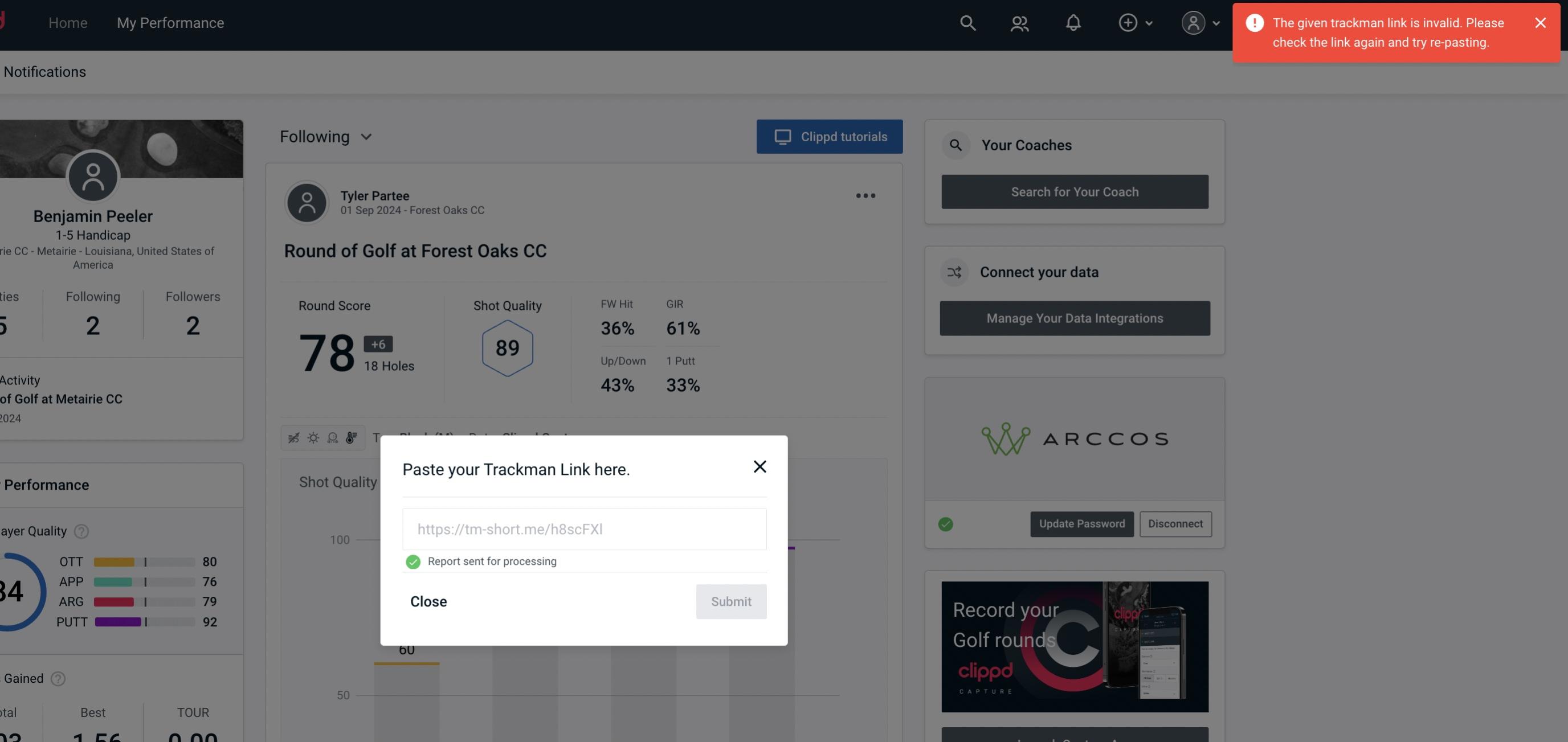This screenshot has width=1568, height=742.
Task: Expand the user profile account menu
Action: coord(1201,22)
